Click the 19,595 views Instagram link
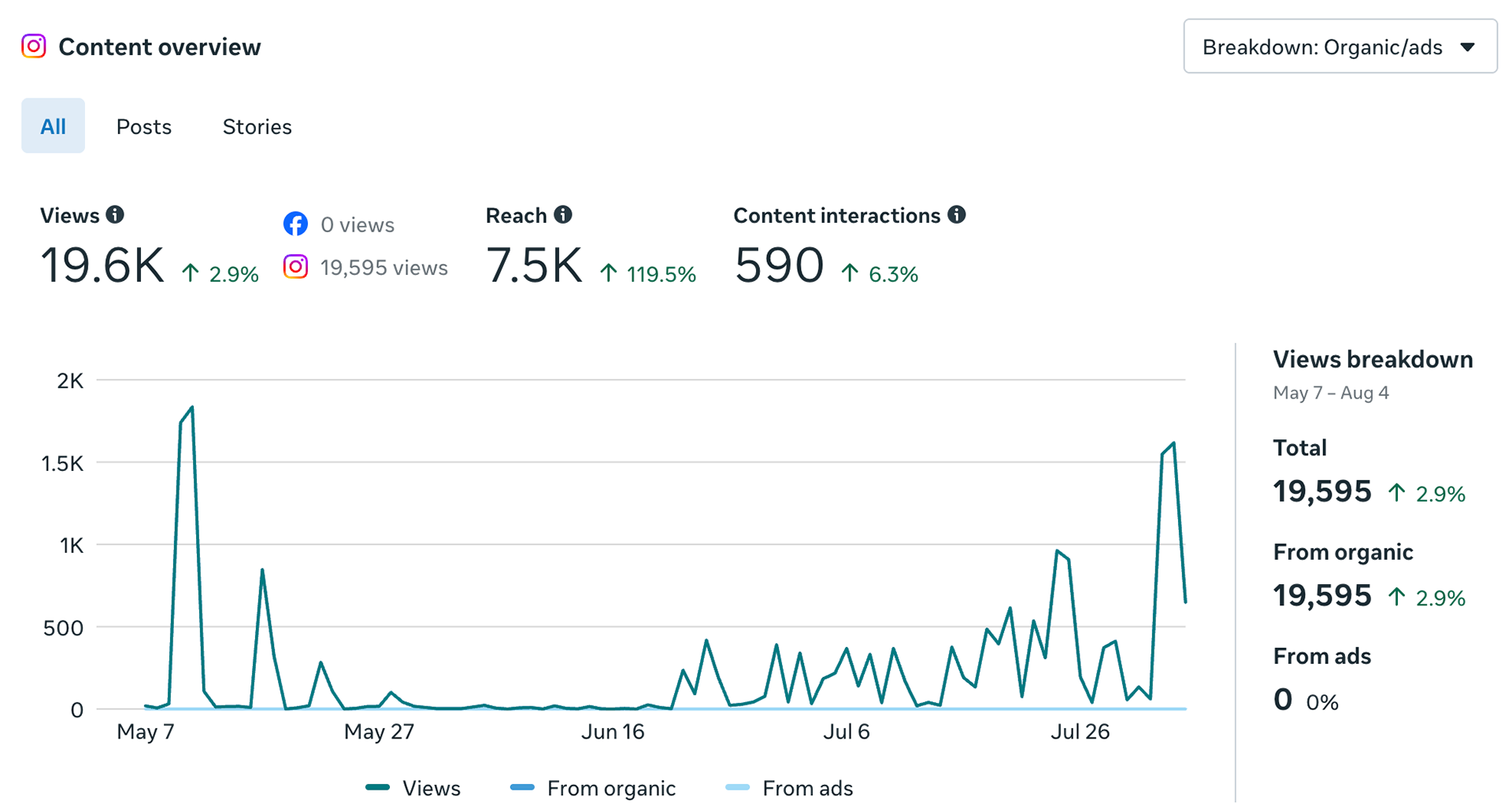The image size is (1512, 807). [x=384, y=268]
